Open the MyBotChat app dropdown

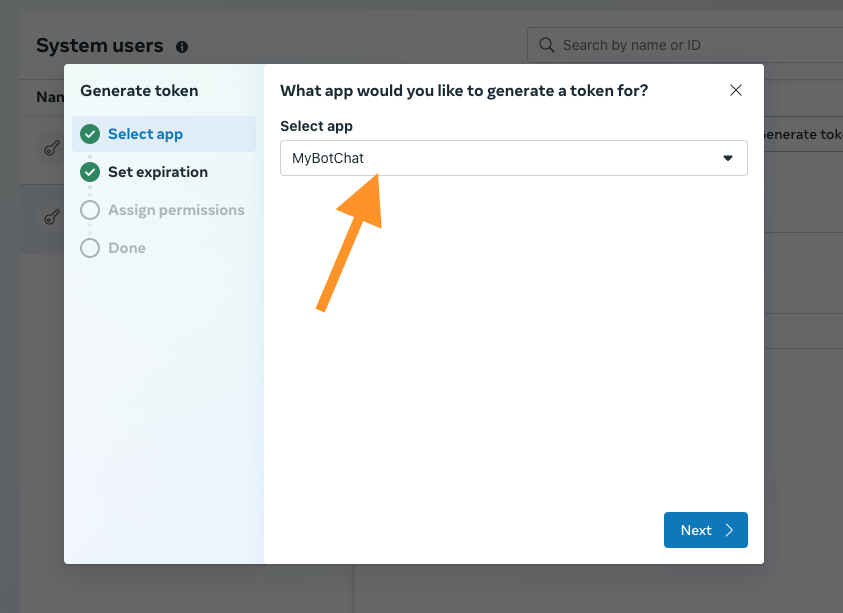click(x=513, y=158)
